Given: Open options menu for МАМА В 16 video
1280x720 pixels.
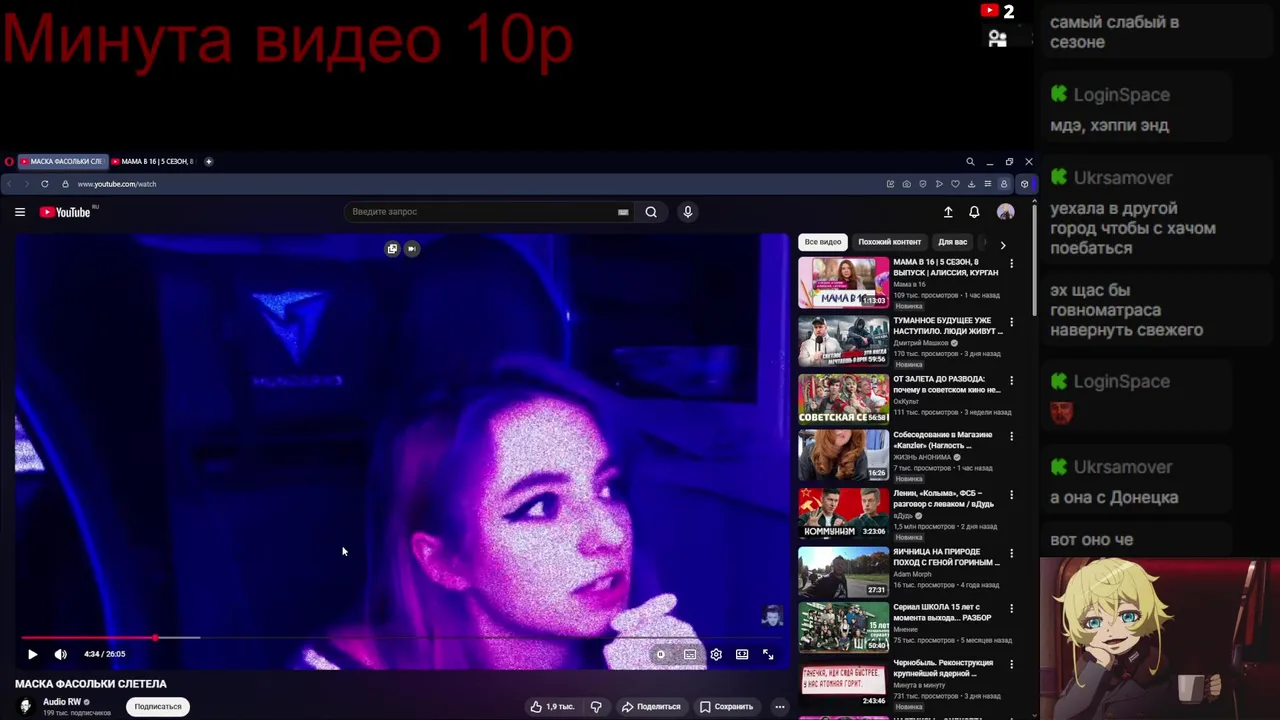Looking at the screenshot, I should click(1011, 264).
